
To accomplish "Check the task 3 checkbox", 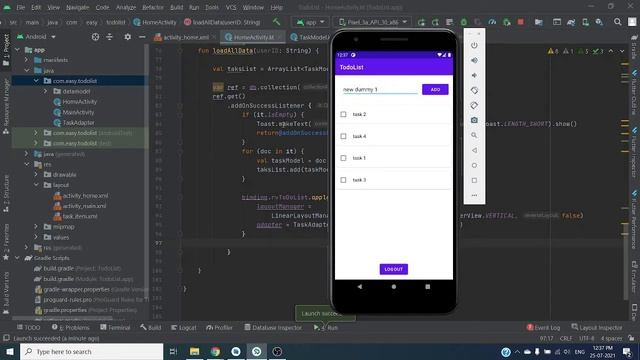I will (343, 180).
